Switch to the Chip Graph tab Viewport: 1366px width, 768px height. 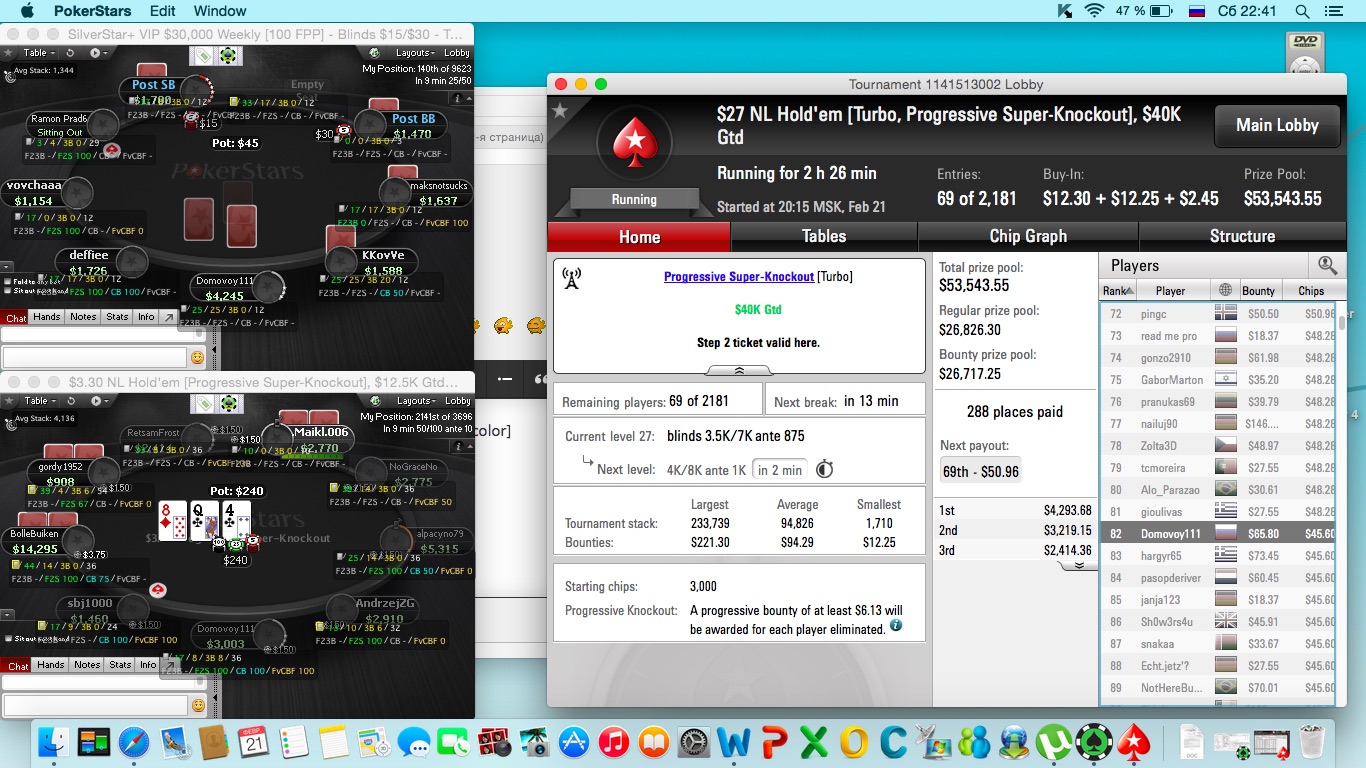(x=1028, y=236)
